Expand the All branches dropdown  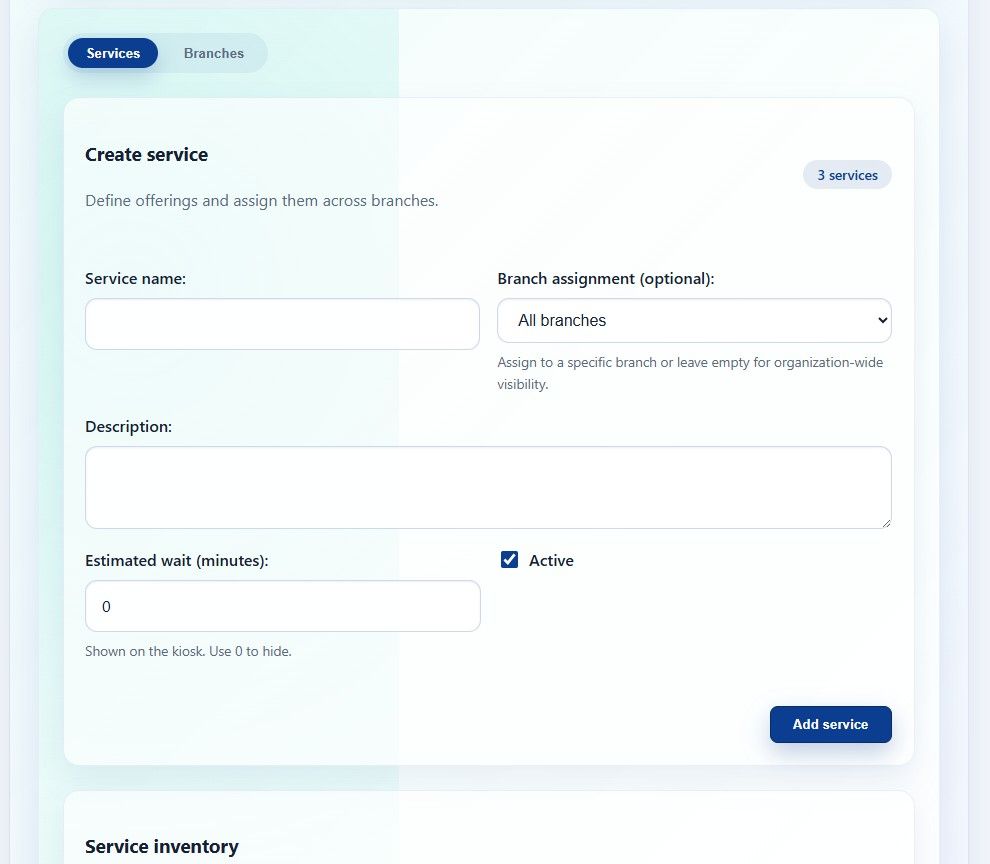point(694,321)
